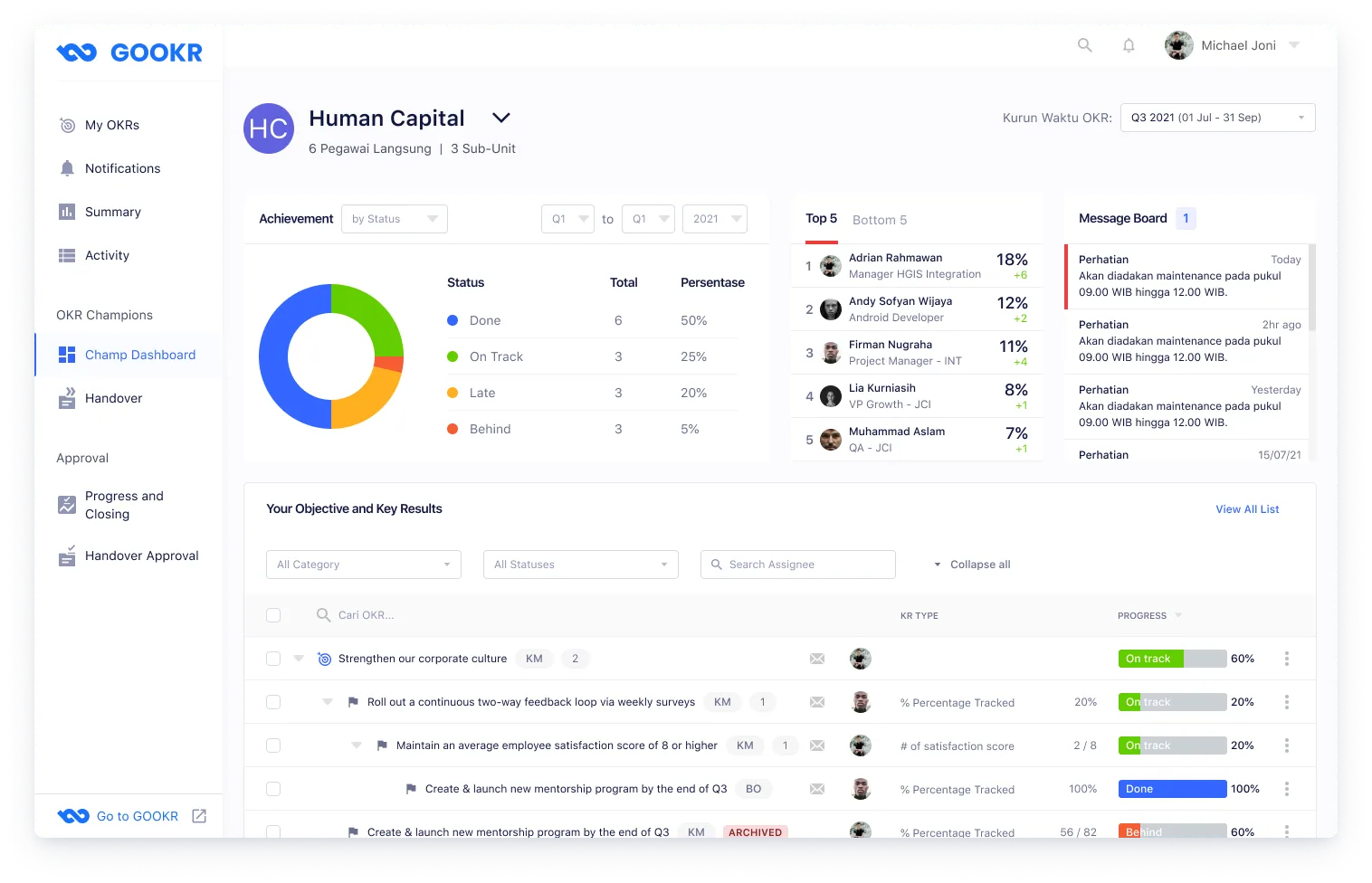
Task: Select the Summary sidebar icon
Action: [x=68, y=212]
